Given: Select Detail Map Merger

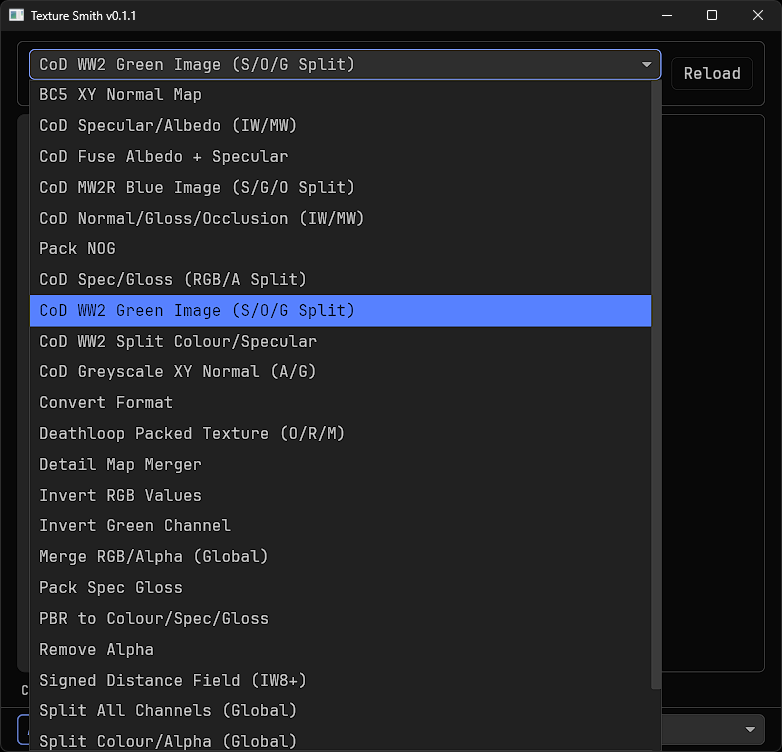Looking at the screenshot, I should coord(340,465).
